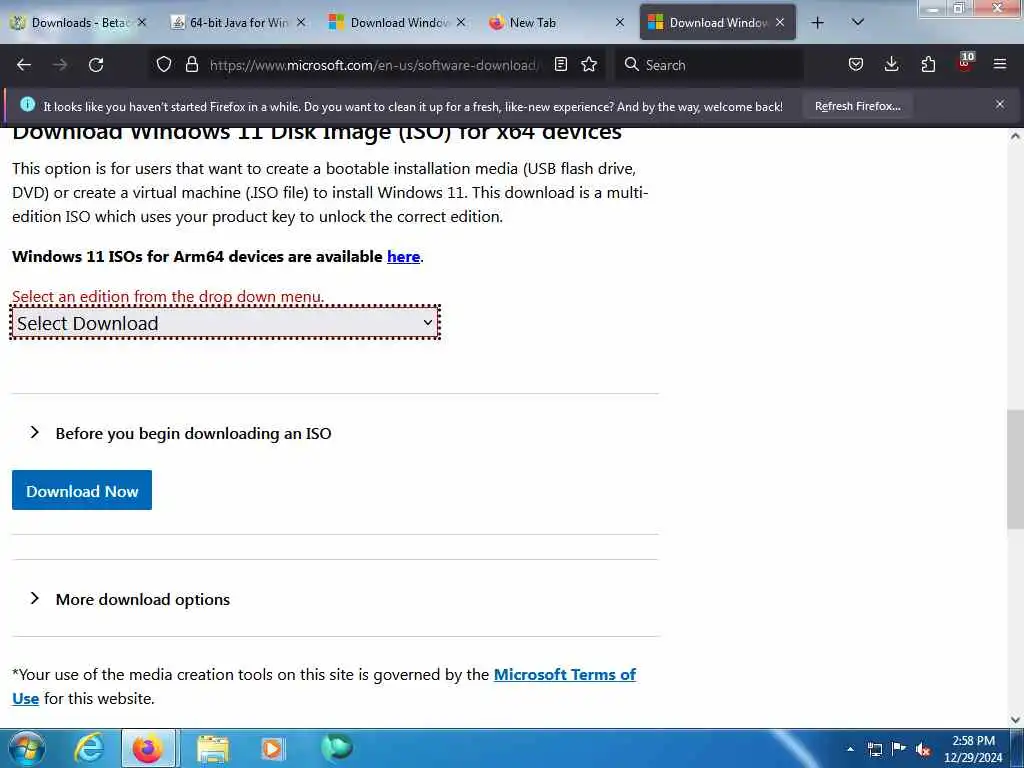Bookmark this page with the star
Image resolution: width=1024 pixels, height=768 pixels.
click(589, 64)
